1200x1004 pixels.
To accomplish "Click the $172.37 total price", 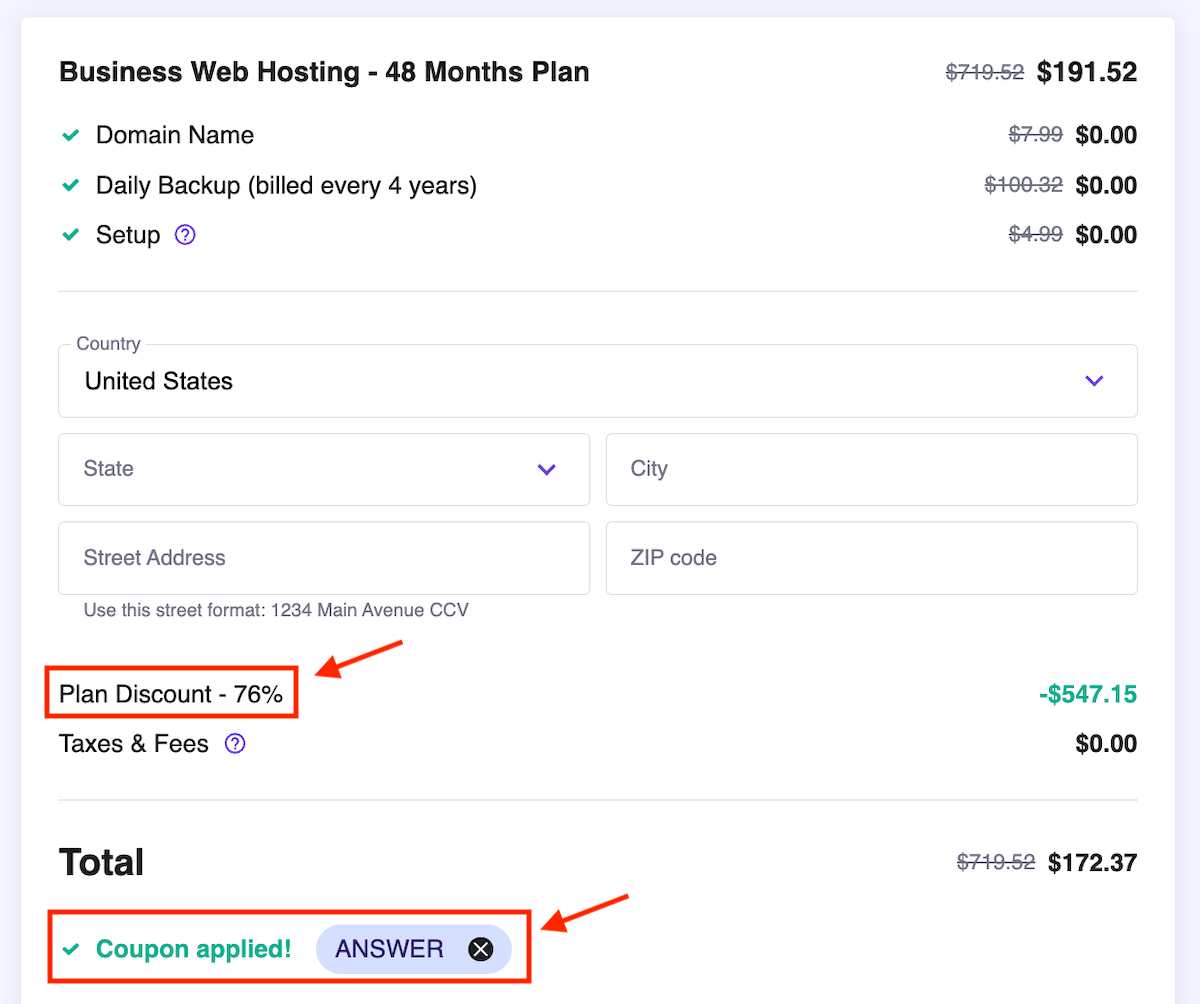I will (x=1092, y=862).
